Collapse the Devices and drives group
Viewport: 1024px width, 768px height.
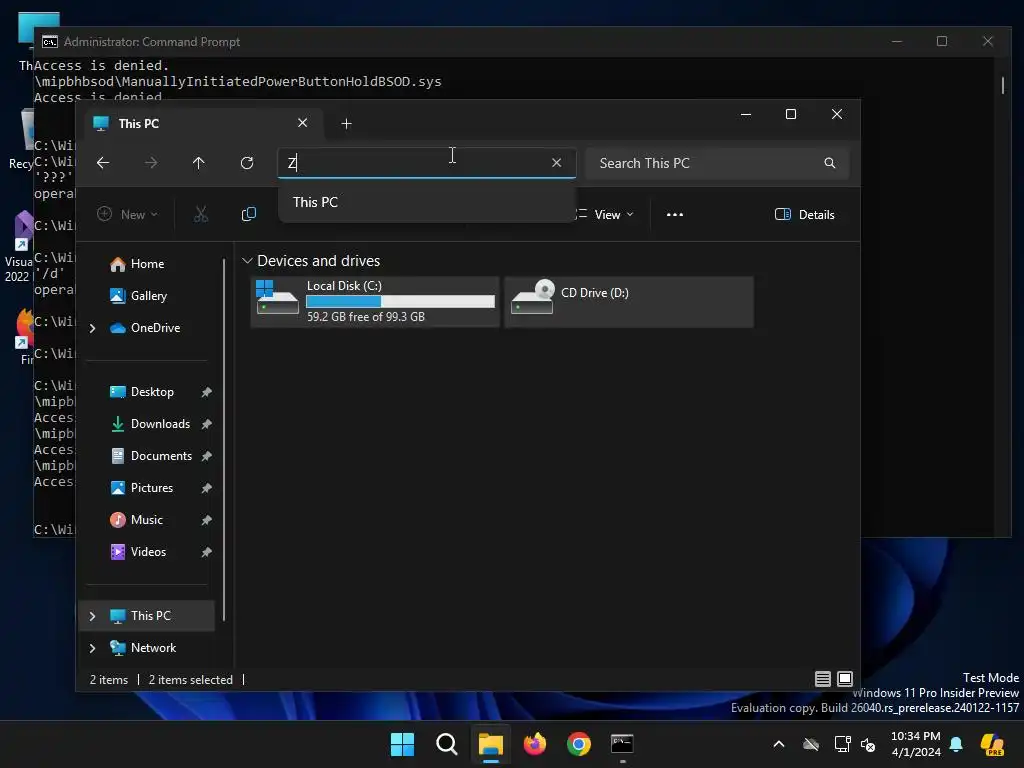tap(248, 261)
